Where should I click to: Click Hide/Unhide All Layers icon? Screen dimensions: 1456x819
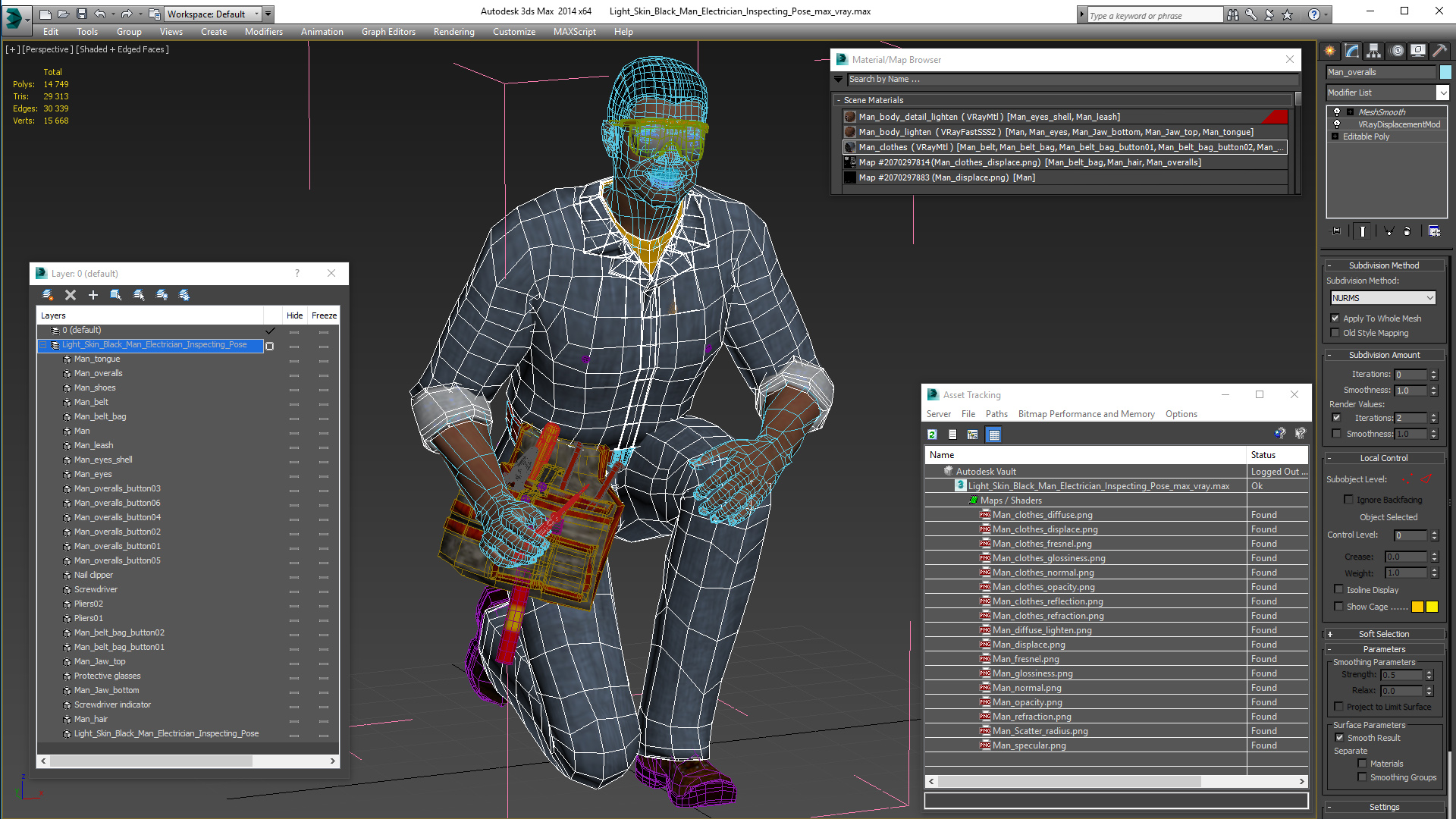coord(162,295)
